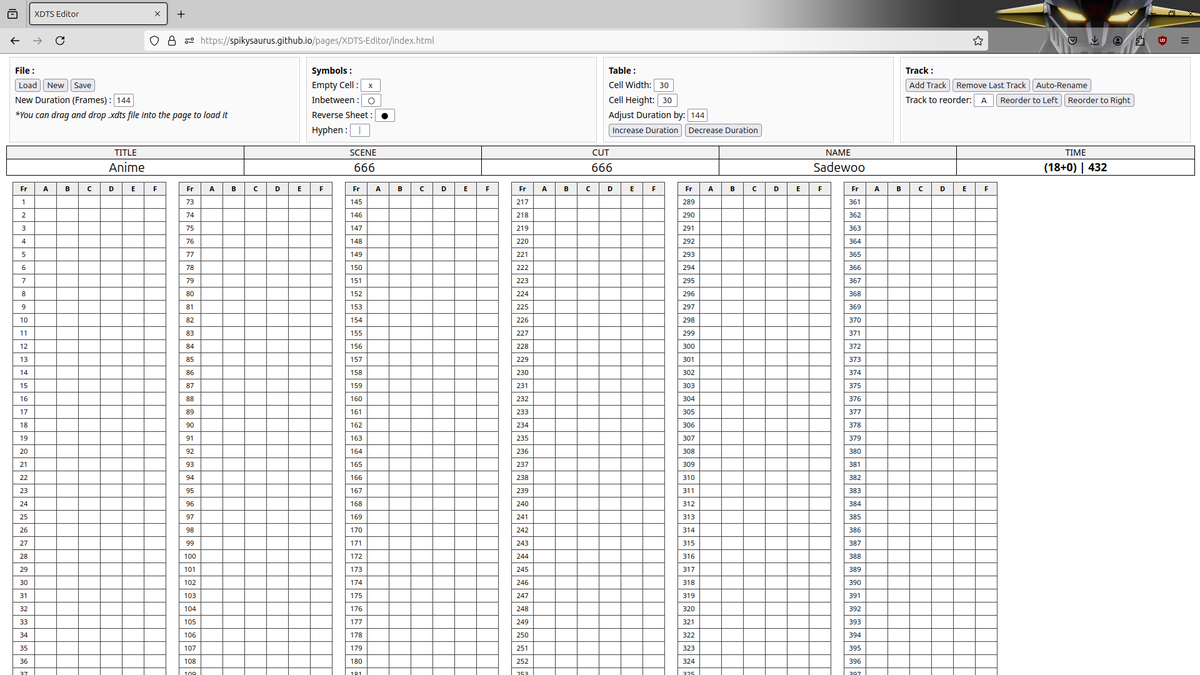The width and height of the screenshot is (1200, 675).
Task: Click the shield tracking protection icon in address bar
Action: point(156,41)
